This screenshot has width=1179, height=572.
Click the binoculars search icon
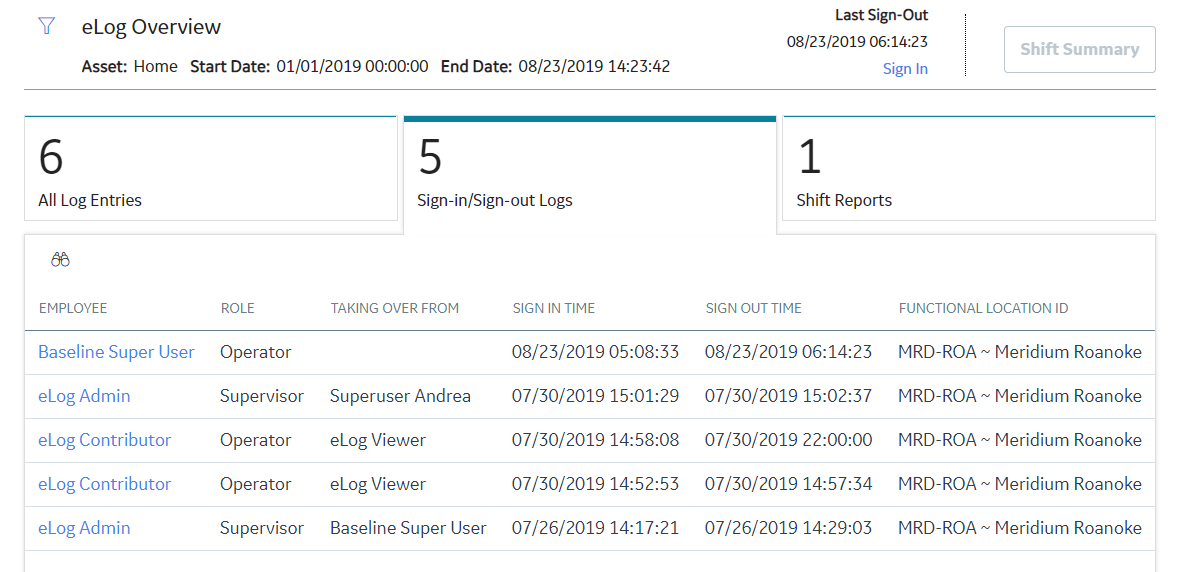click(60, 260)
